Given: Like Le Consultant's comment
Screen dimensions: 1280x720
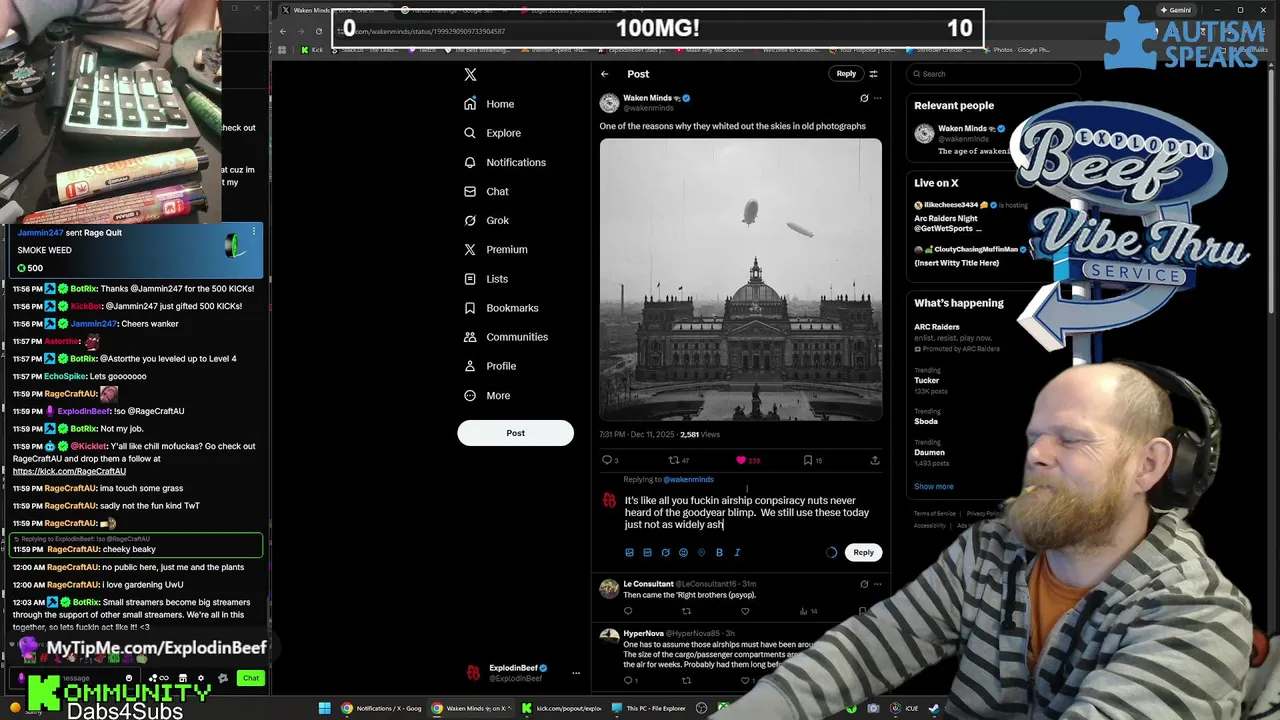Looking at the screenshot, I should coord(745,611).
